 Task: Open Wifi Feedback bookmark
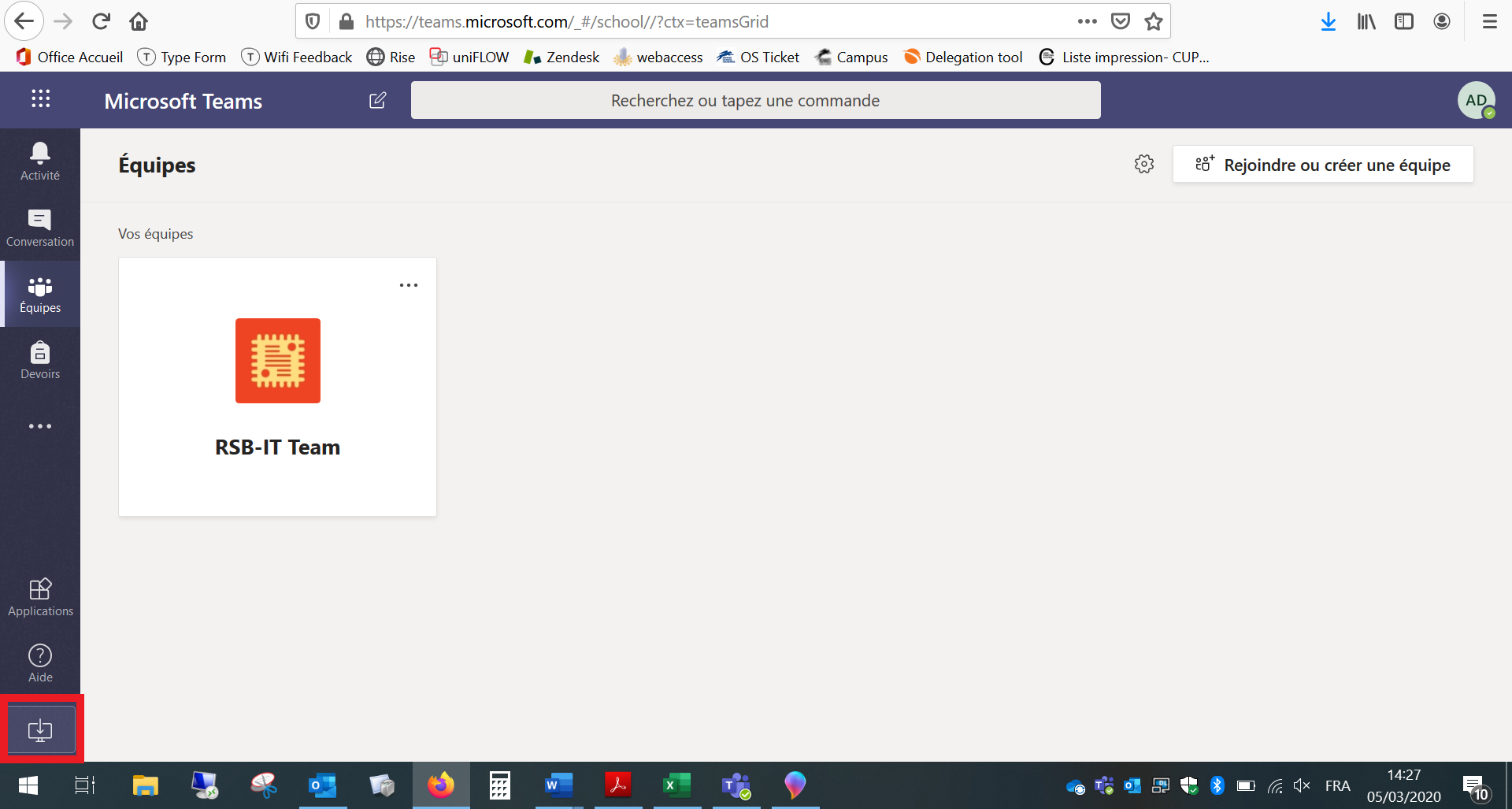(x=297, y=57)
